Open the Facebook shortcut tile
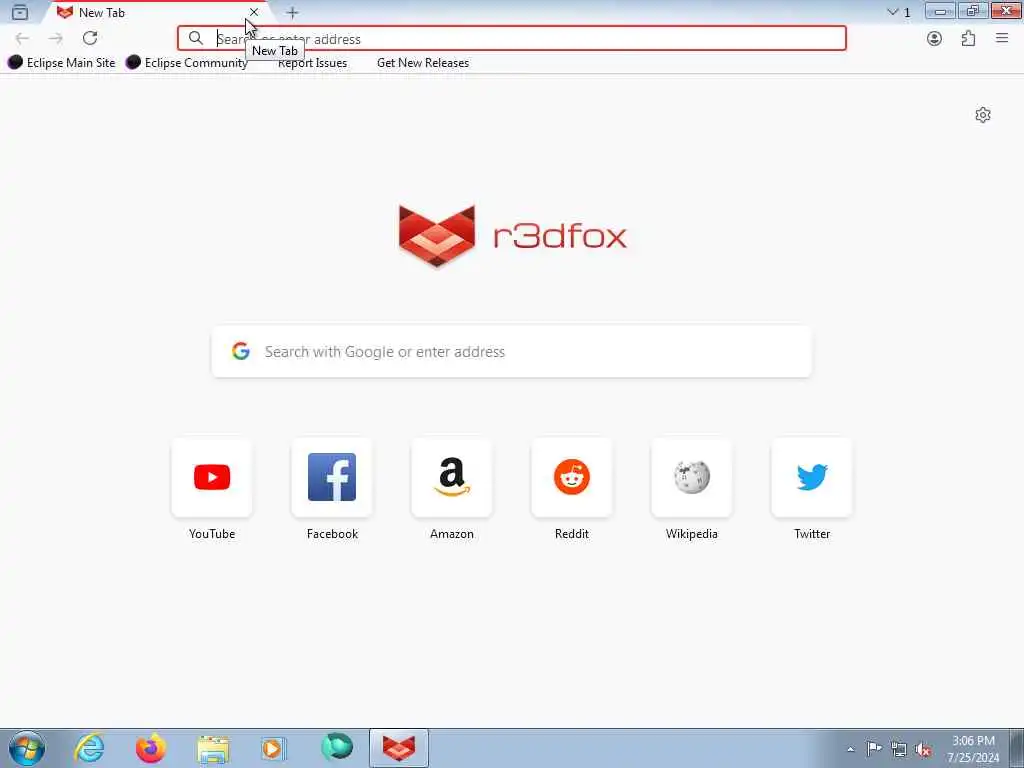 pyautogui.click(x=332, y=477)
